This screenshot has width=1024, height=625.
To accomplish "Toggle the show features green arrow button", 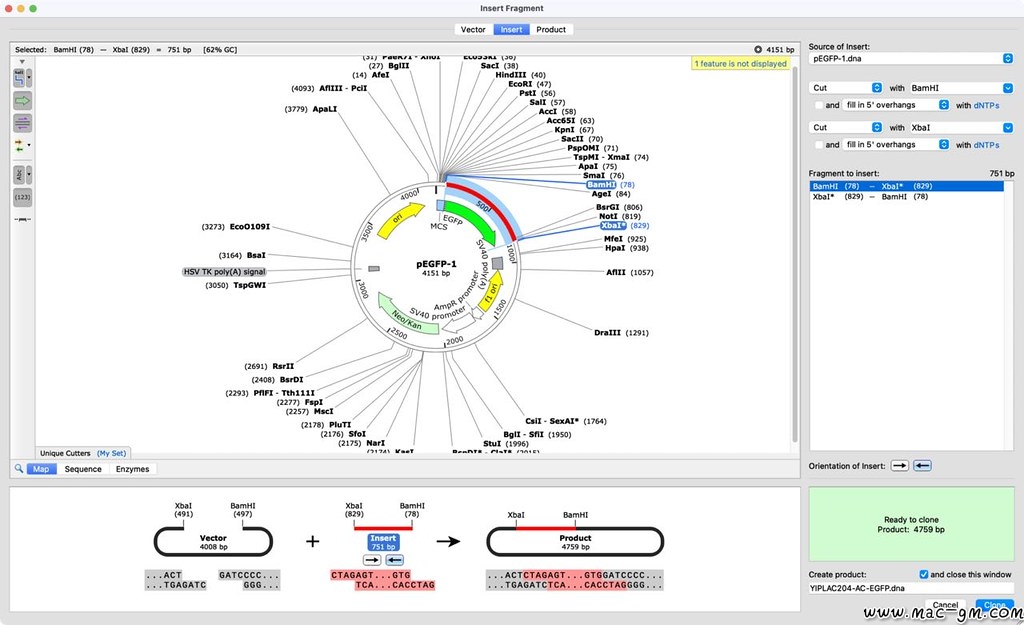I will tap(22, 101).
